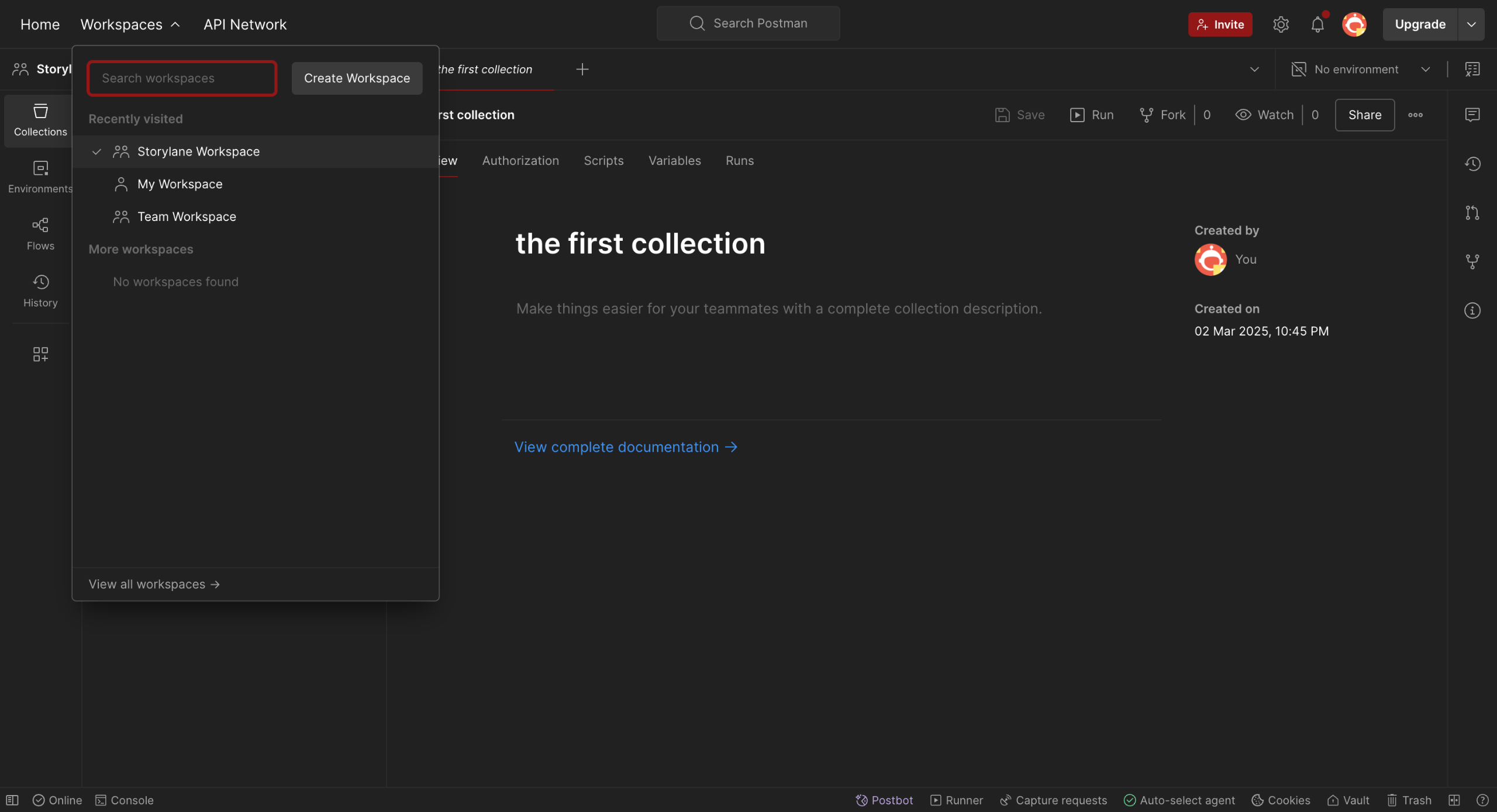
Task: Toggle the sidebar visibility icon at bottom left
Action: (12, 800)
